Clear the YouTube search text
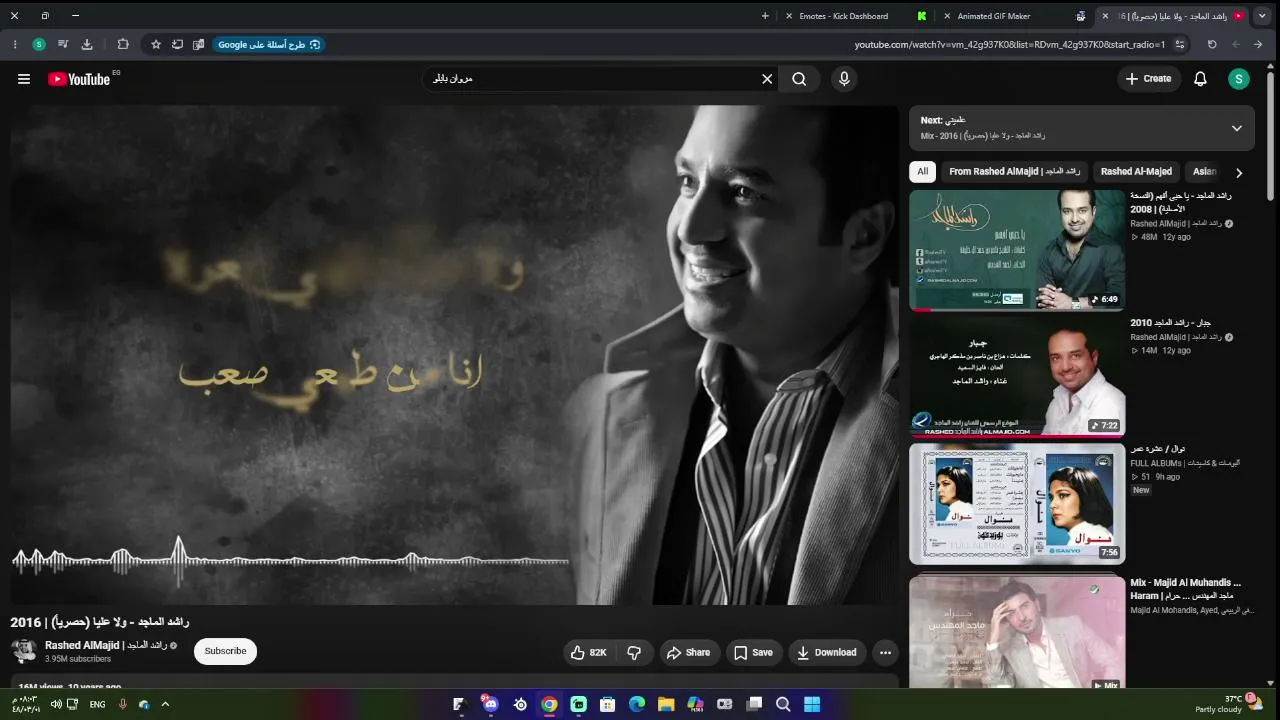The width and height of the screenshot is (1280, 720). [x=767, y=79]
